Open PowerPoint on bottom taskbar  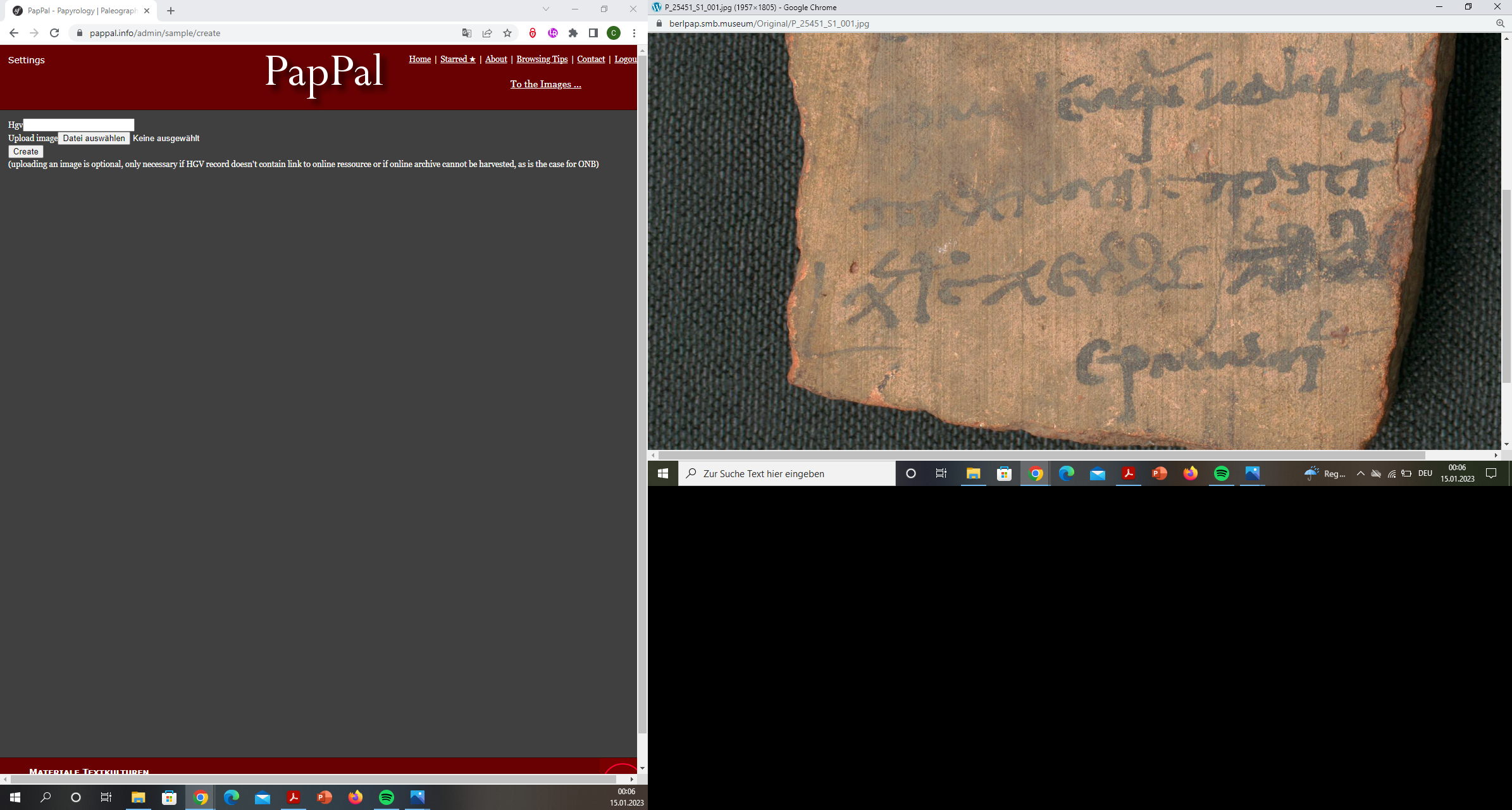click(x=325, y=797)
